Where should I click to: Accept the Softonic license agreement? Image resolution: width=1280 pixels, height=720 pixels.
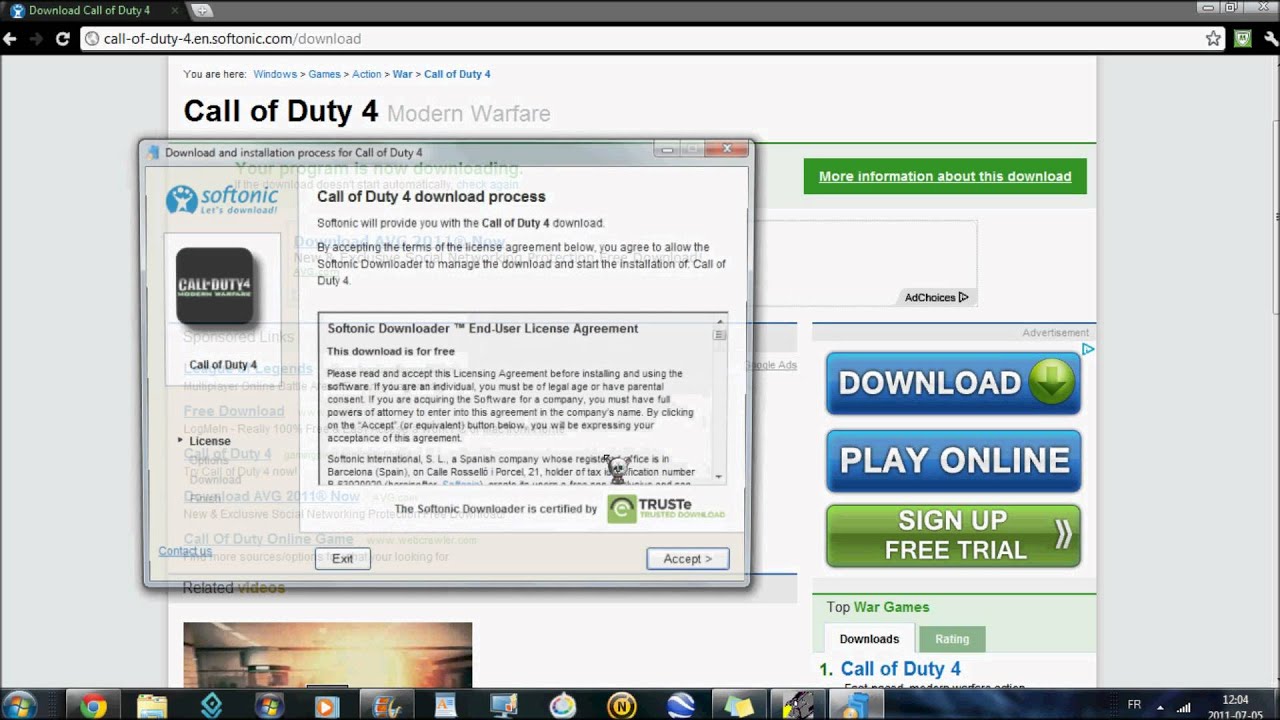(x=688, y=559)
